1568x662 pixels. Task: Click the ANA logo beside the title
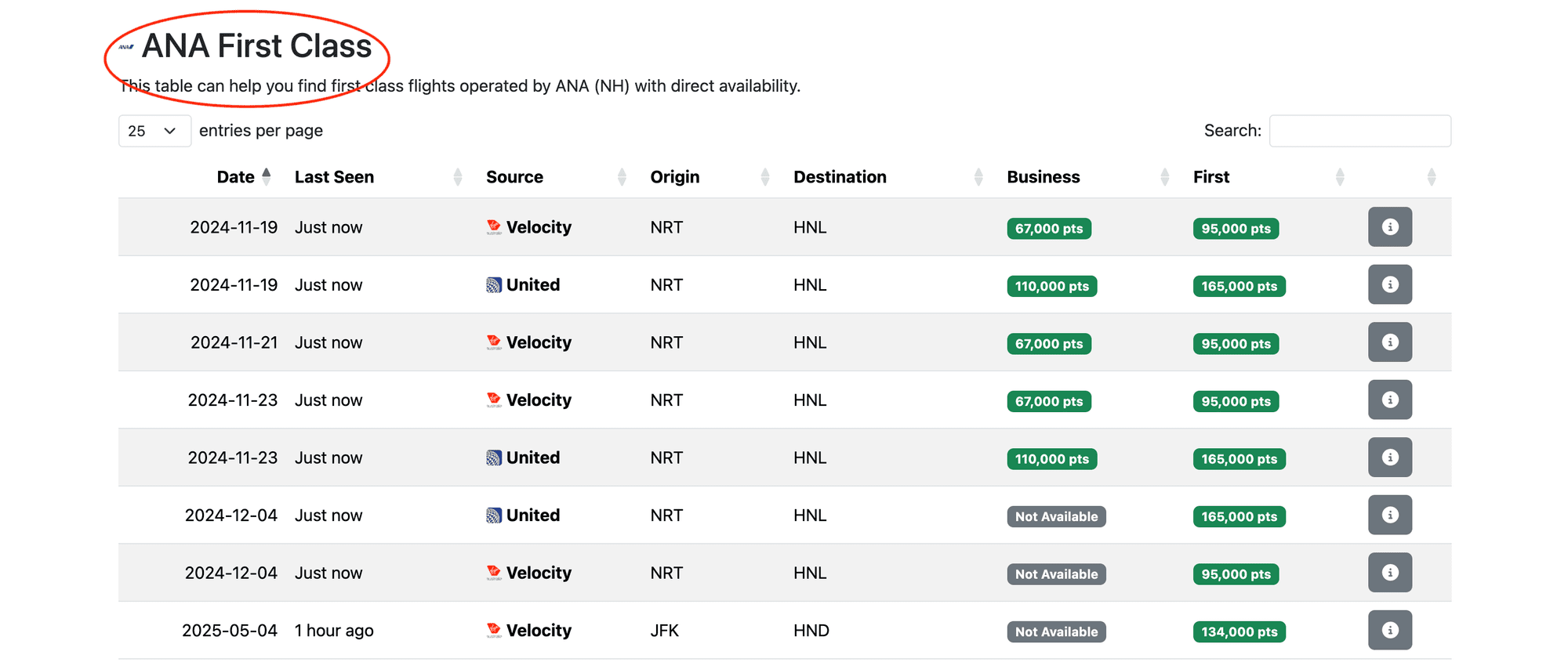126,47
